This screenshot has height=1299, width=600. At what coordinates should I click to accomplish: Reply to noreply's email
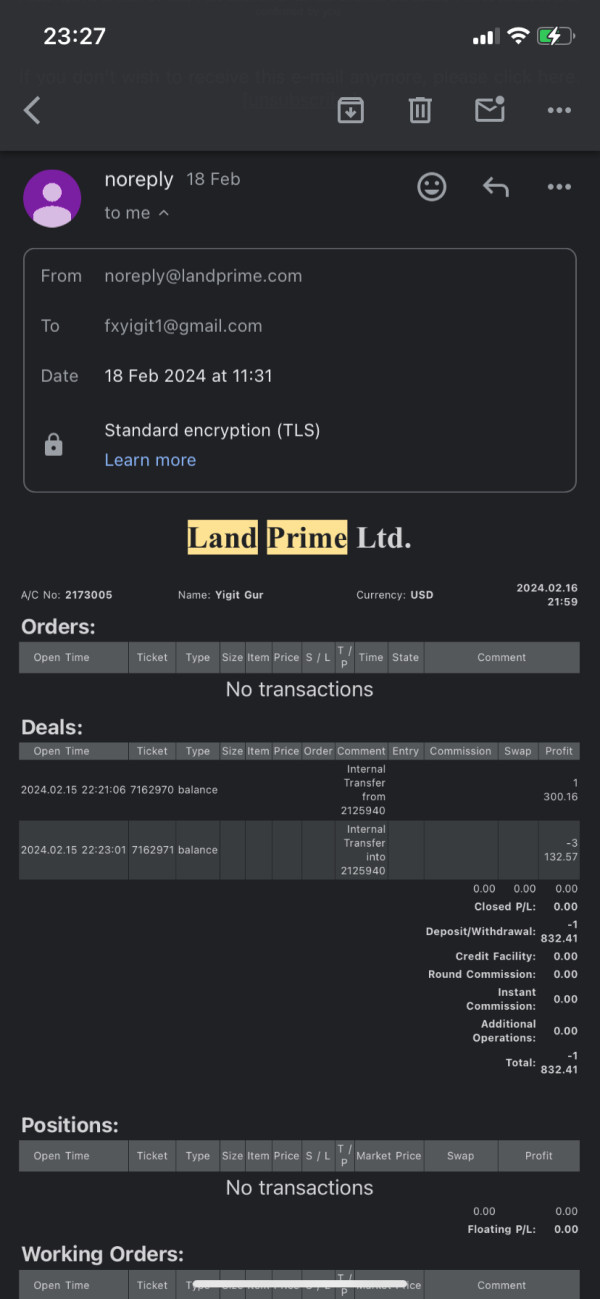(496, 187)
